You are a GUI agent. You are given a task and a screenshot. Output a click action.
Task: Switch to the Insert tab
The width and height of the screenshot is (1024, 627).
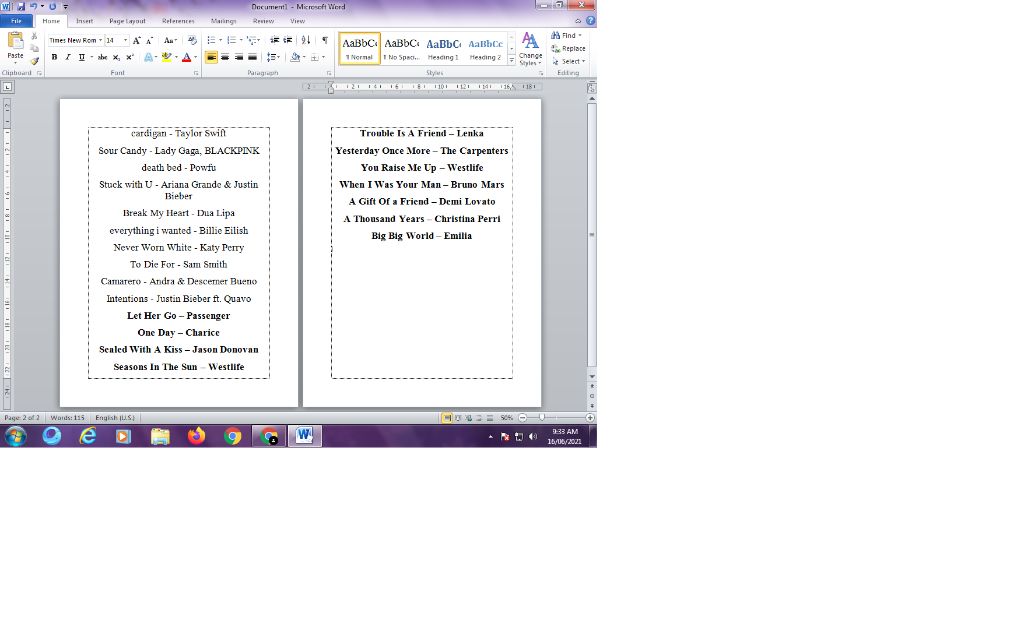tap(84, 21)
